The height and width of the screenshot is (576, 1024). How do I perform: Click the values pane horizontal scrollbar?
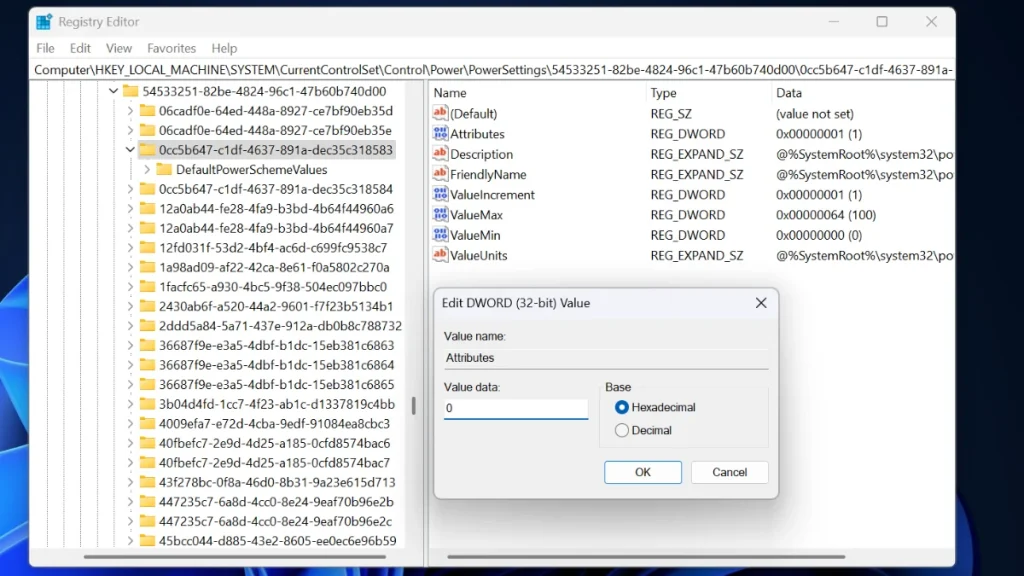pyautogui.click(x=646, y=557)
